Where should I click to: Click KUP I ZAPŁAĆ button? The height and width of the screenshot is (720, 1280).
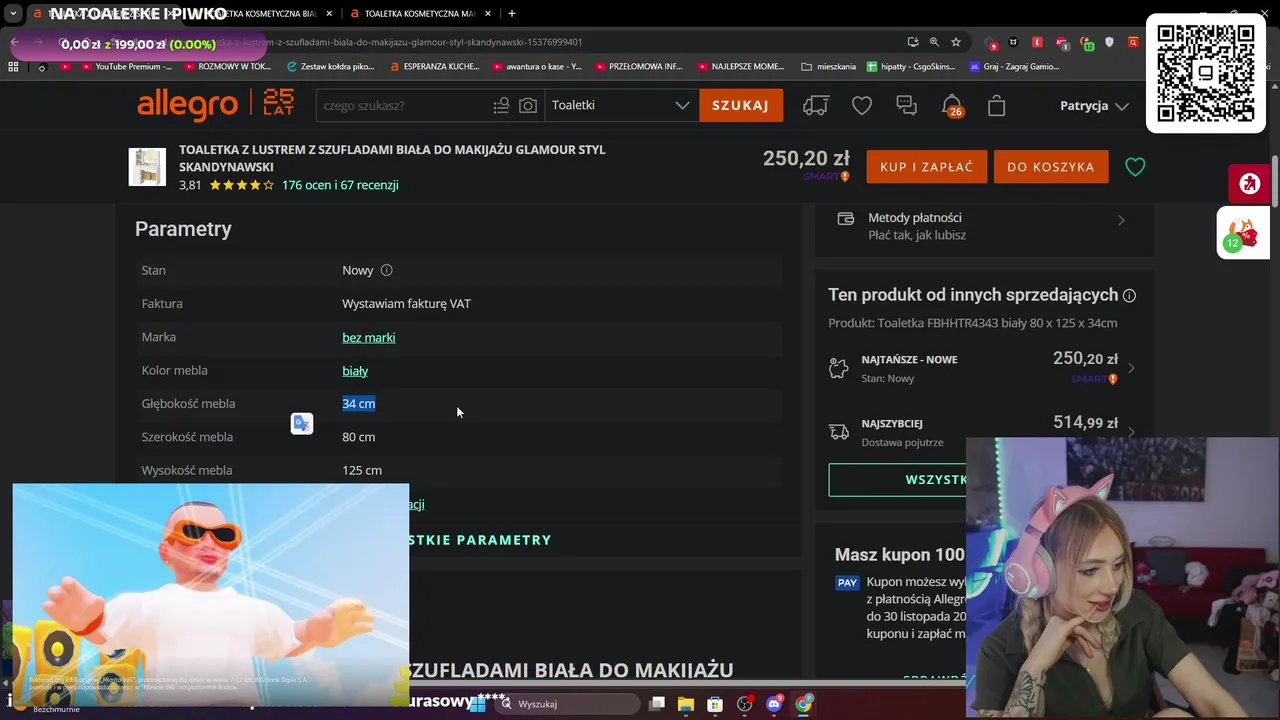[927, 167]
